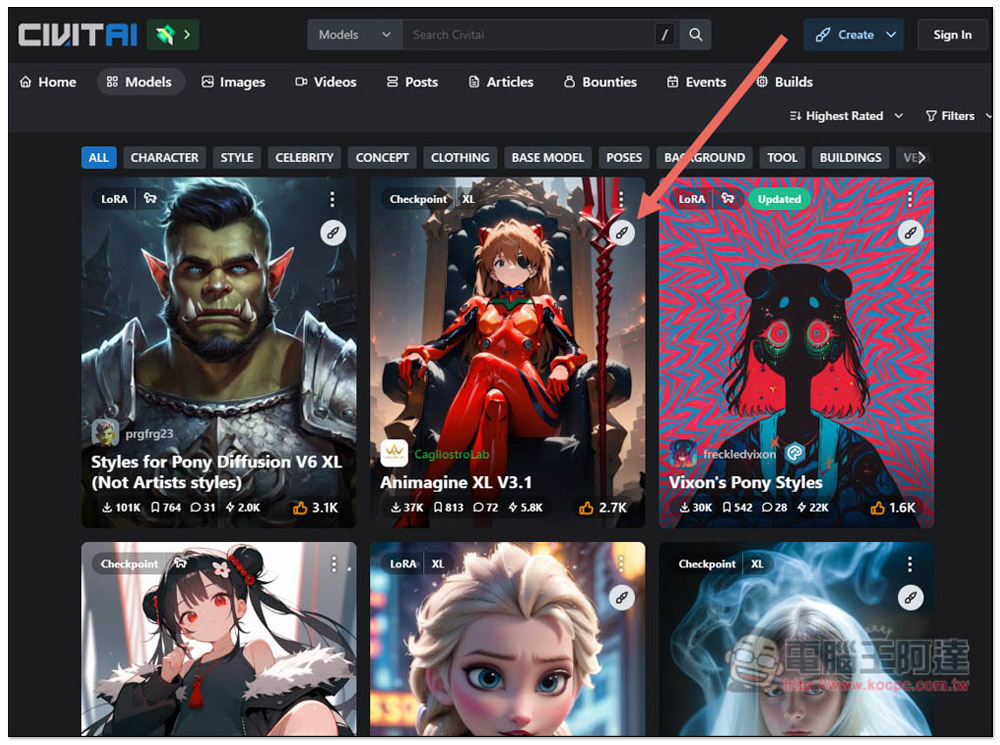Open the Bounties tab
Image resolution: width=1000 pixels, height=745 pixels.
[601, 82]
